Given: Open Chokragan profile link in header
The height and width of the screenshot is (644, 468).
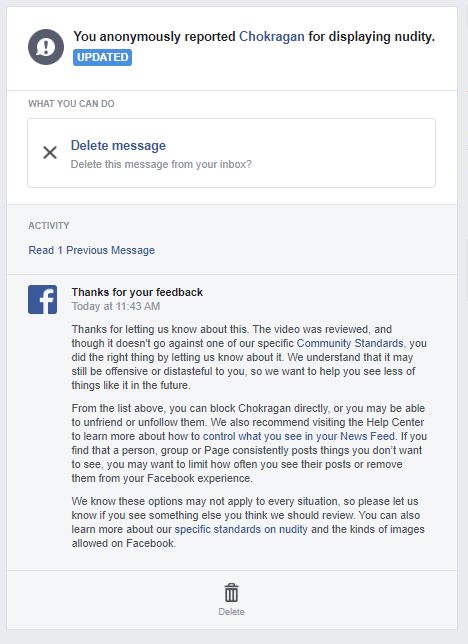Looking at the screenshot, I should 272,37.
